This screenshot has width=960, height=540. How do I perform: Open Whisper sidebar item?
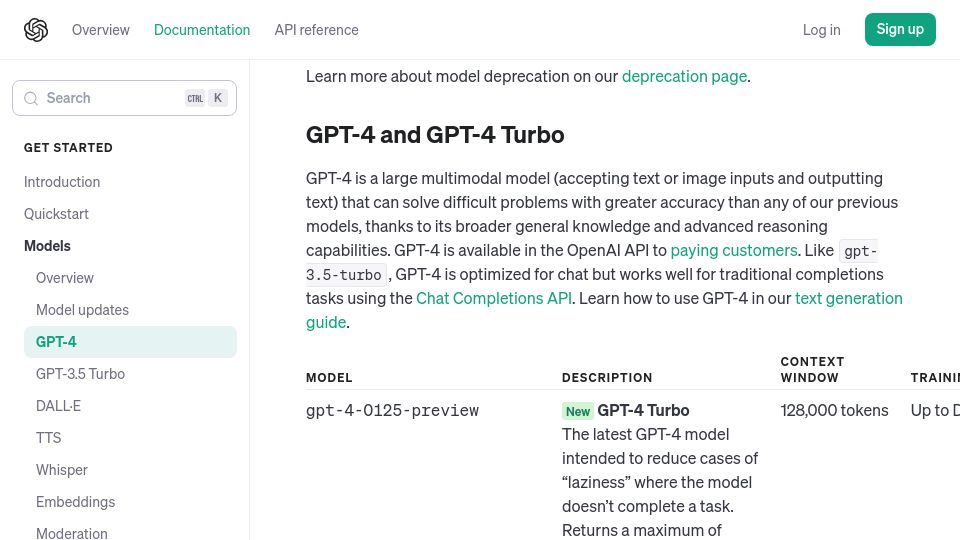62,470
